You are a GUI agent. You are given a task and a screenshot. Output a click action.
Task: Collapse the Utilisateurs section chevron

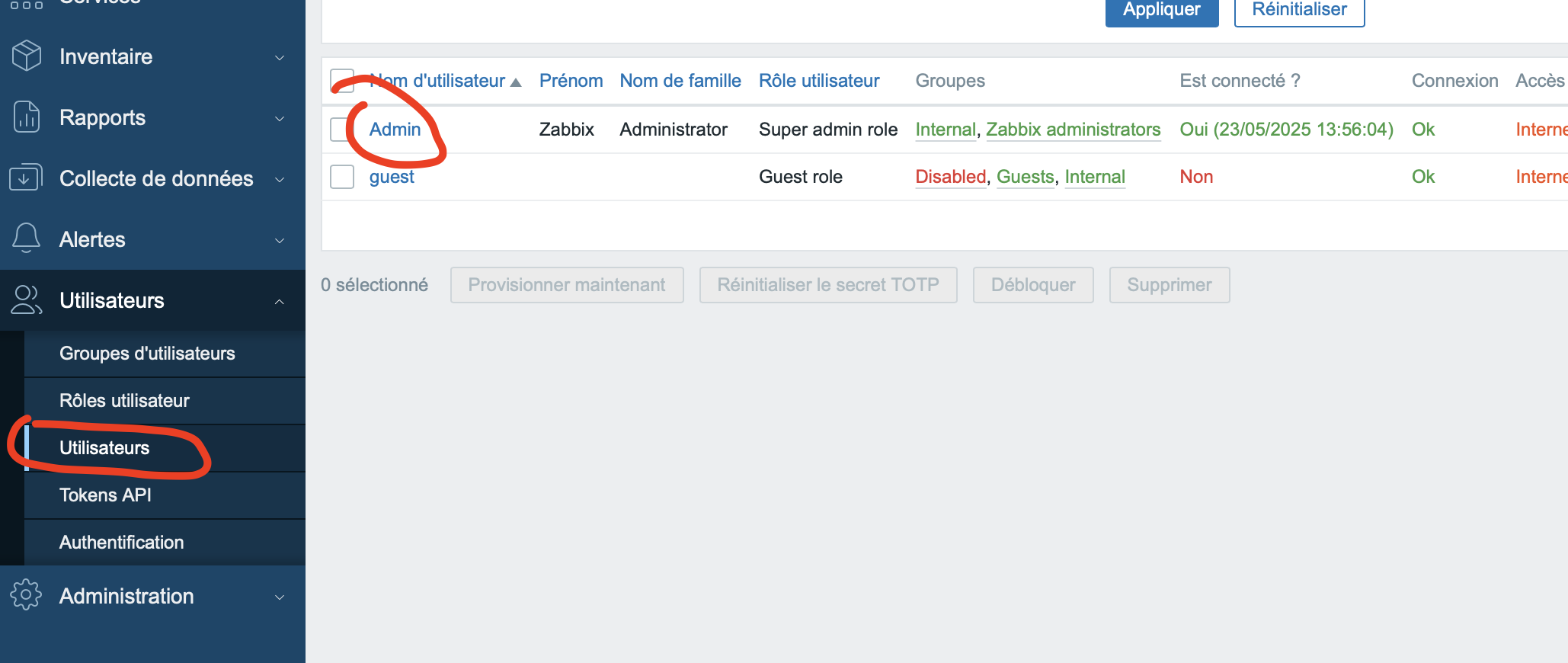click(280, 302)
